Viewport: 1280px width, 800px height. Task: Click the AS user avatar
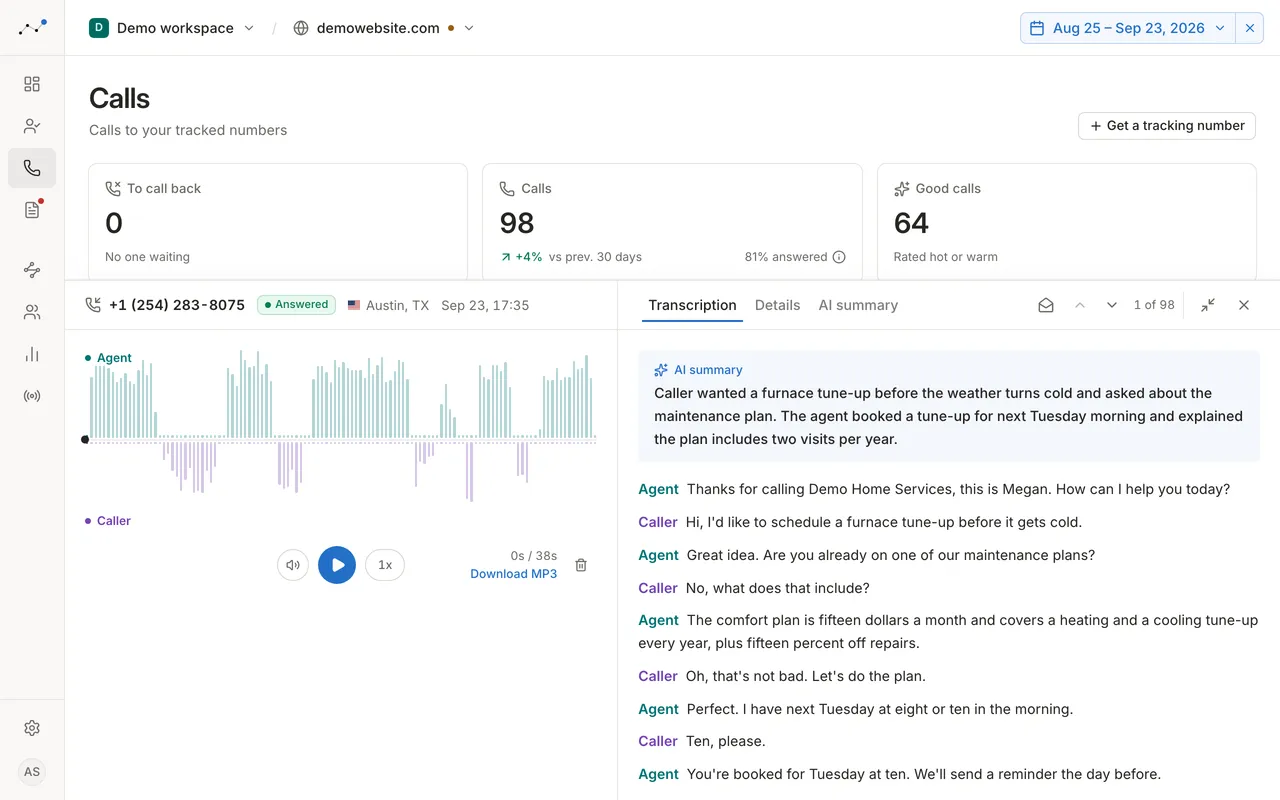(32, 772)
